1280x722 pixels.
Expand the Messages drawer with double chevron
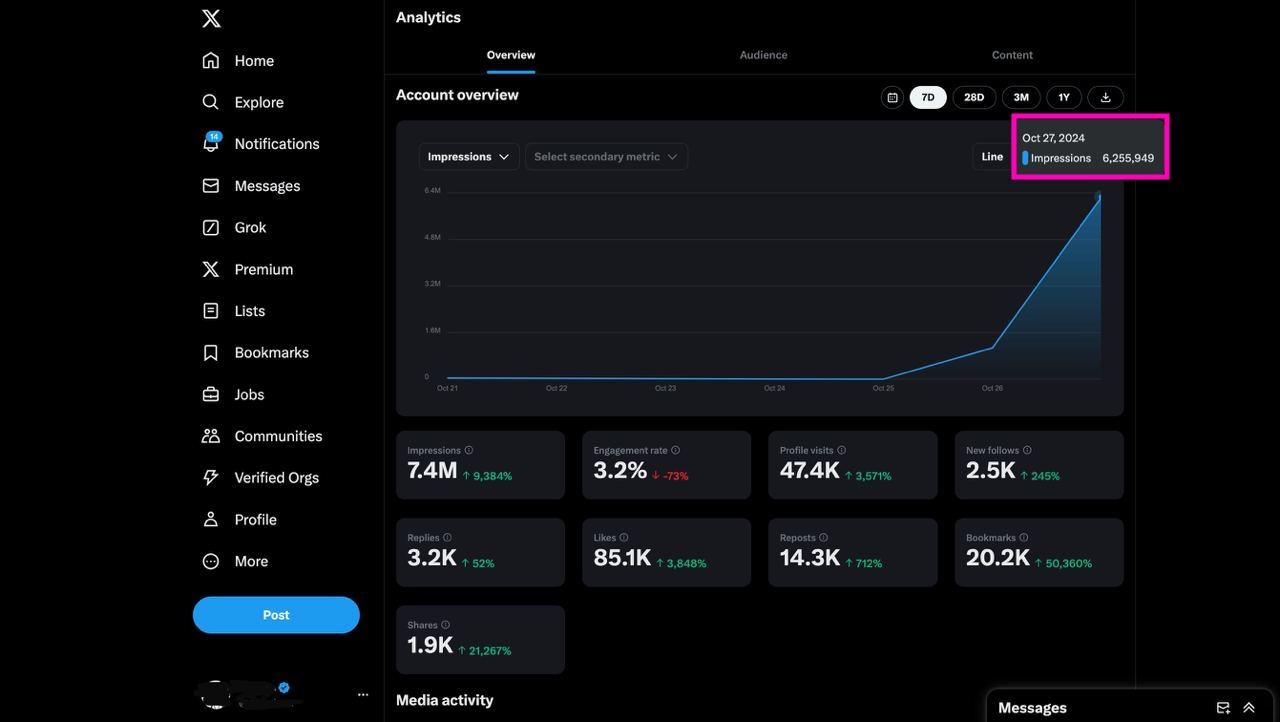(x=1249, y=708)
